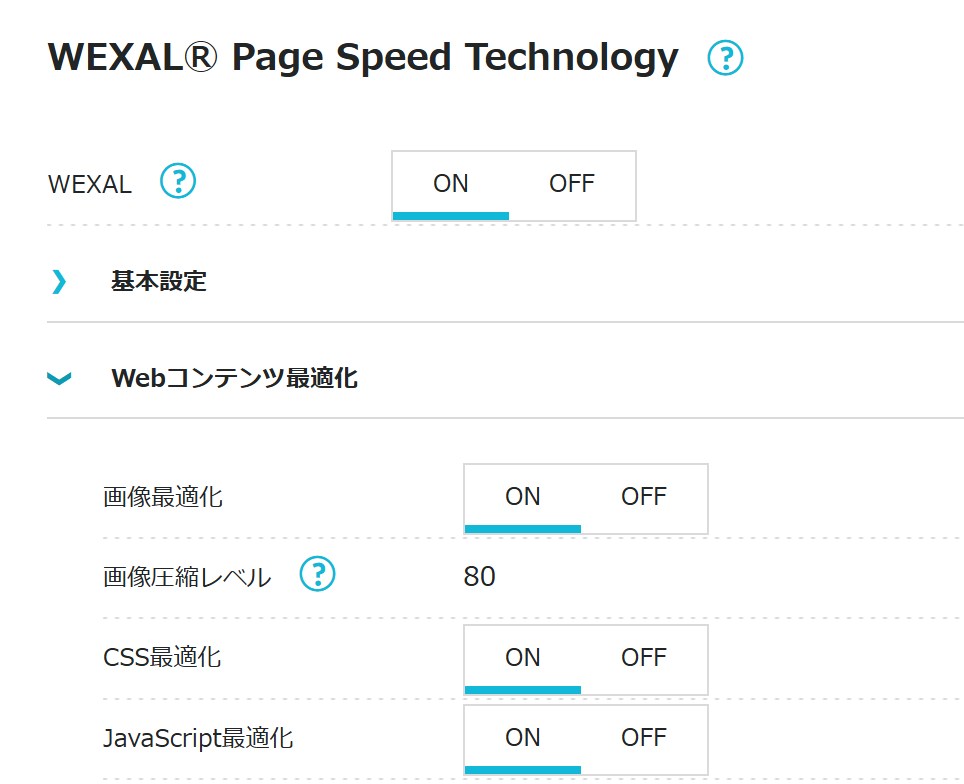
Task: Click help icon beside WEXAL Page Speed Technology title
Action: click(x=725, y=59)
